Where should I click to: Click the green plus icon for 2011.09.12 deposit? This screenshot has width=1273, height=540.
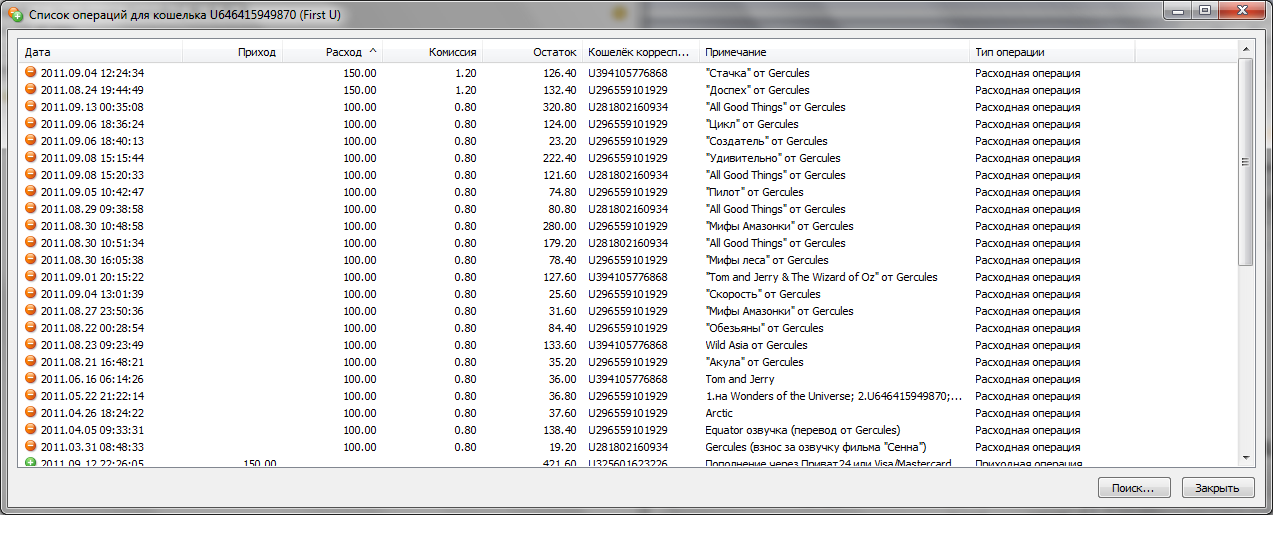[x=30, y=463]
